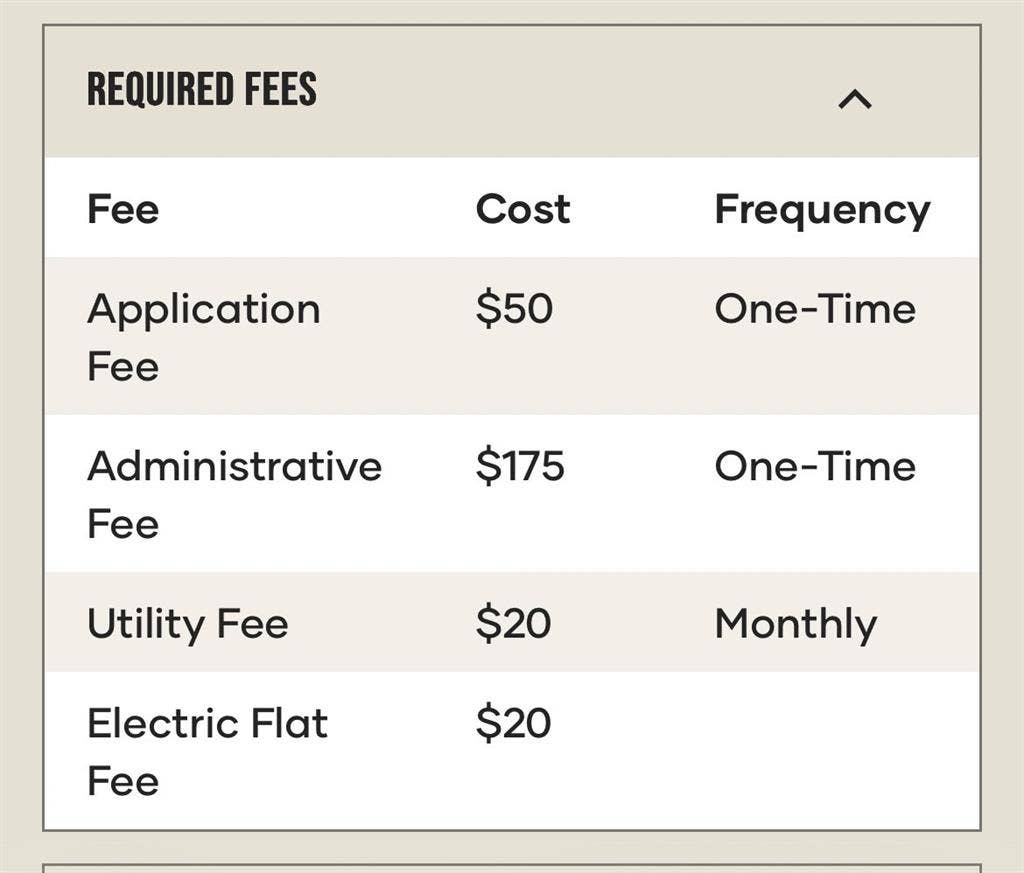This screenshot has width=1024, height=873.
Task: Click the next collapsed section below the table
Action: click(x=512, y=868)
